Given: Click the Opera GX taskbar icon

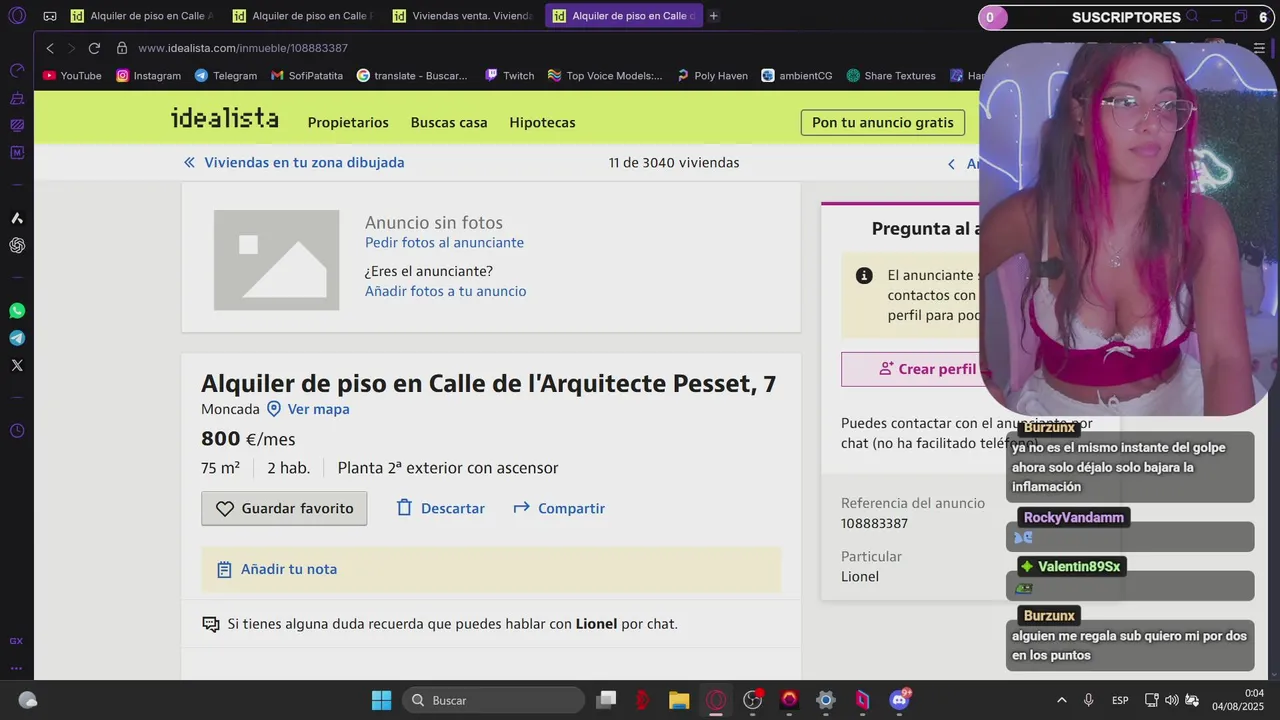Looking at the screenshot, I should [716, 700].
